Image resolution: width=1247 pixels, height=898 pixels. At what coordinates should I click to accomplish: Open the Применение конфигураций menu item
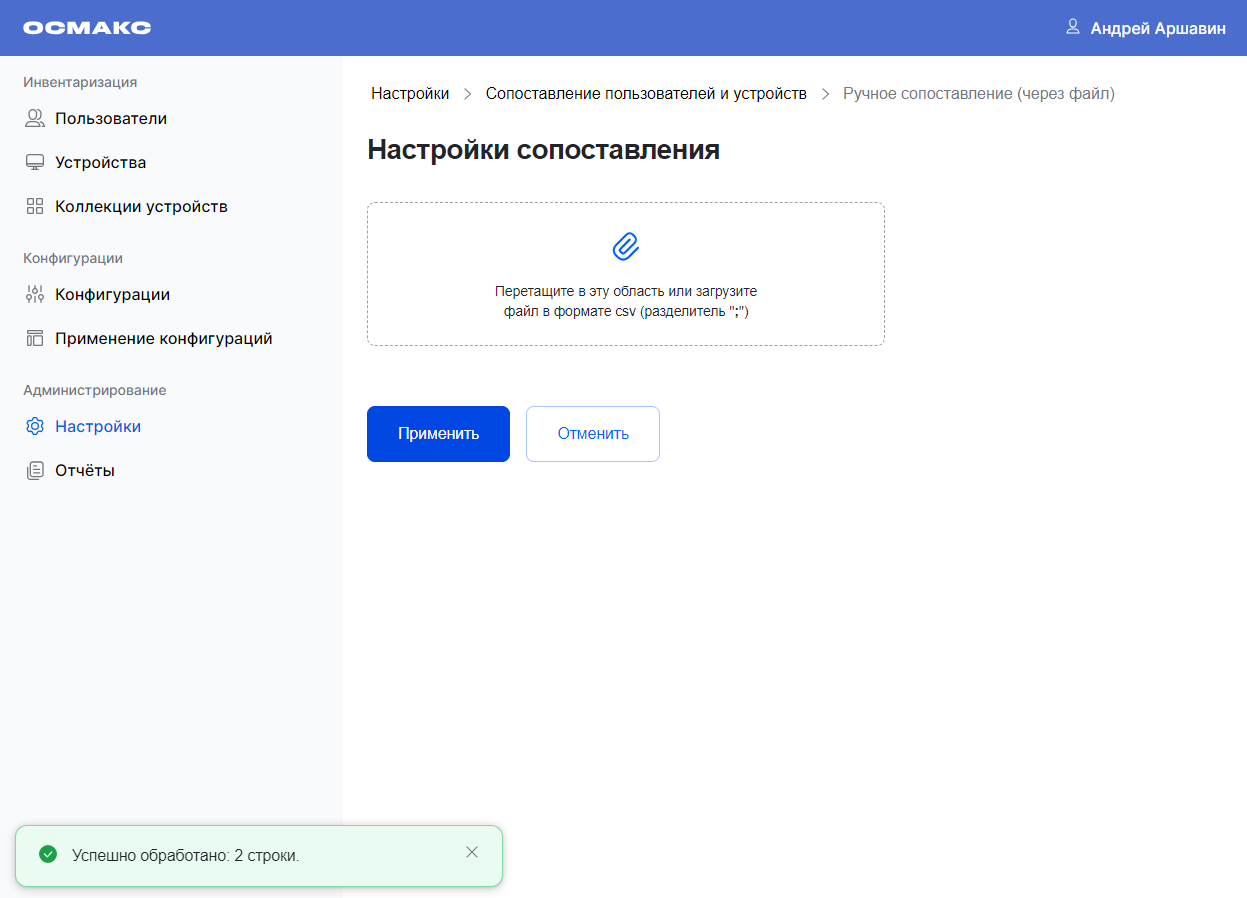tap(164, 339)
